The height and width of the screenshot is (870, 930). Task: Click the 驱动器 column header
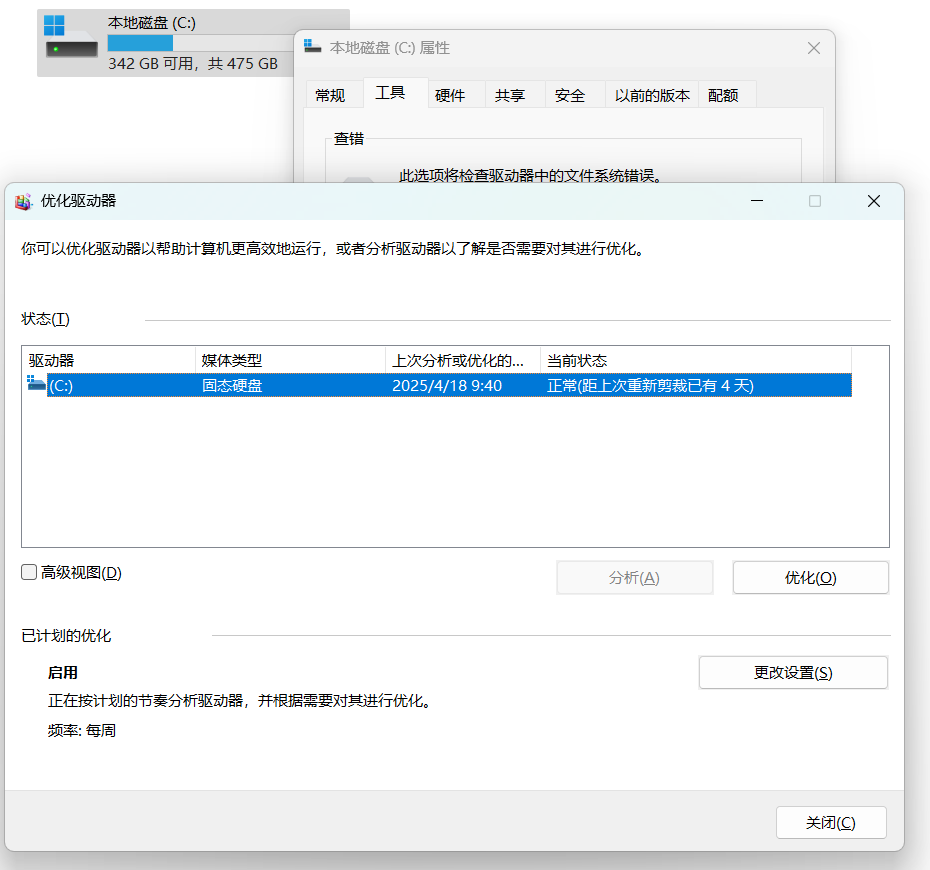coord(109,361)
